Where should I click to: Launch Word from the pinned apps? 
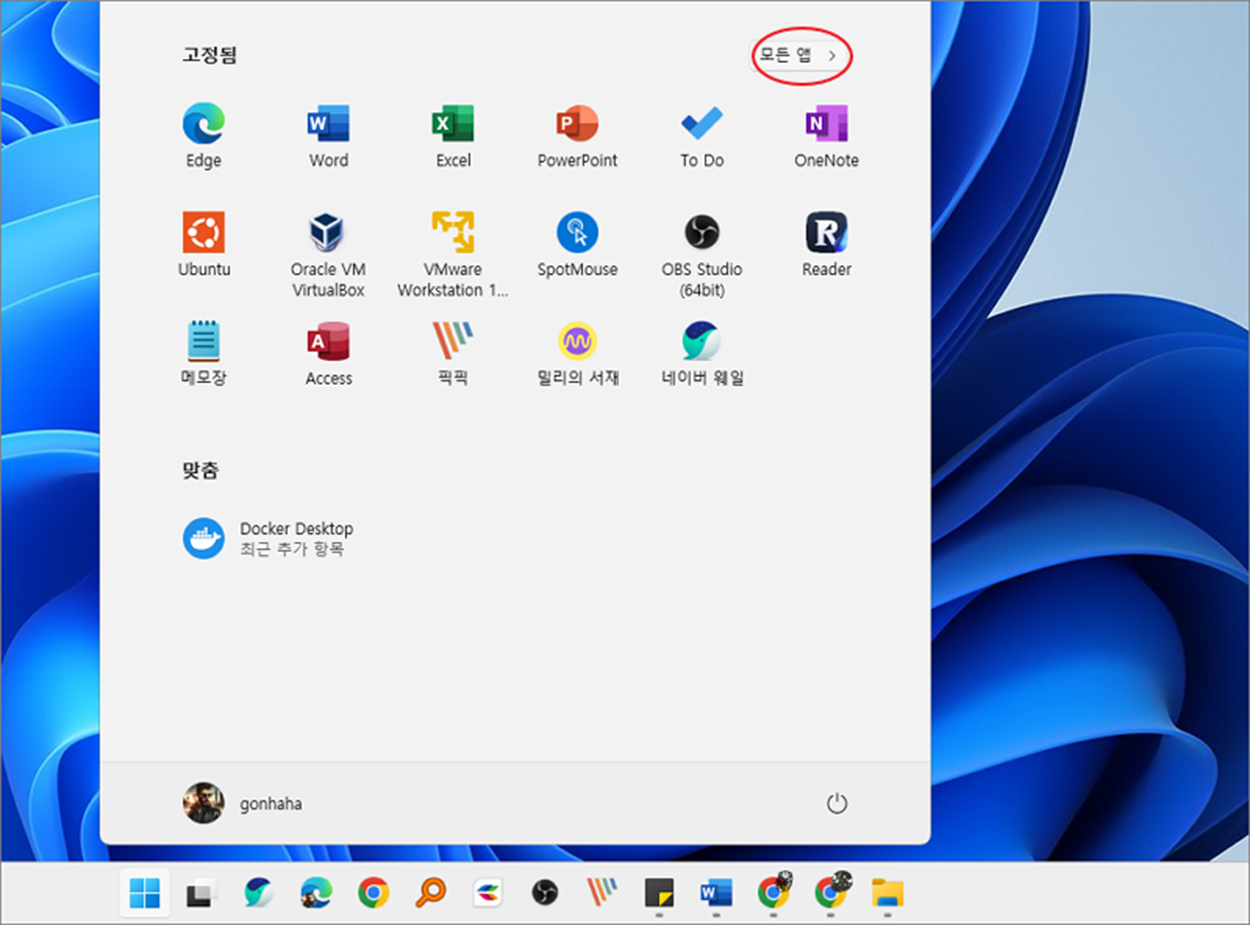click(328, 136)
